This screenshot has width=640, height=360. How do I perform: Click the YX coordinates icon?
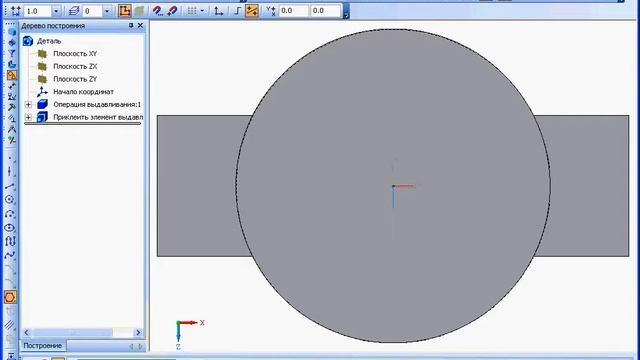coord(270,11)
